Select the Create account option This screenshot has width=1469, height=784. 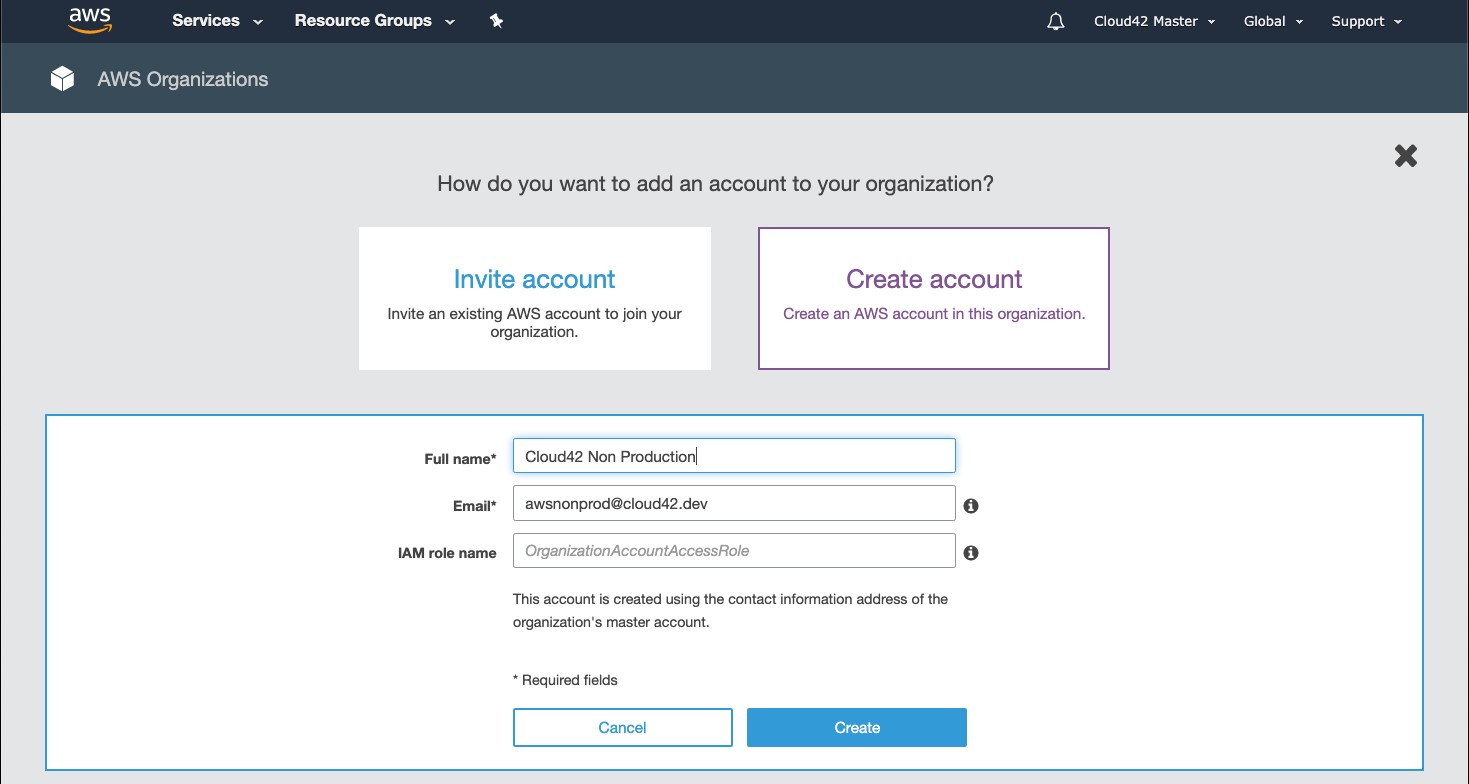933,298
